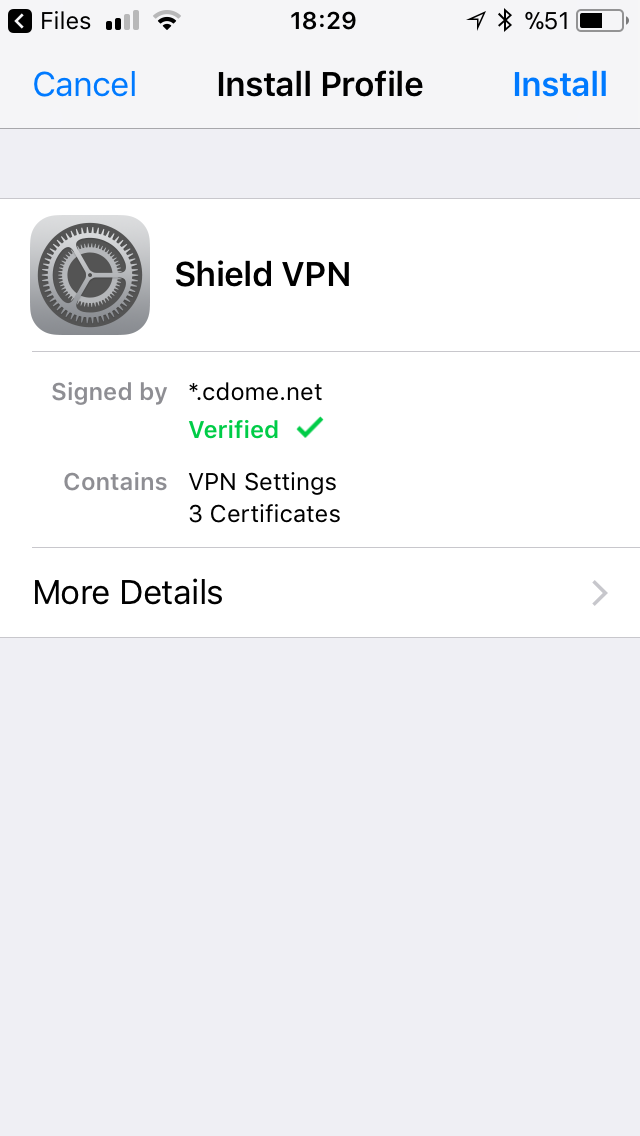This screenshot has height=1136, width=640.
Task: Tap the green Verified checkmark
Action: coord(309,428)
